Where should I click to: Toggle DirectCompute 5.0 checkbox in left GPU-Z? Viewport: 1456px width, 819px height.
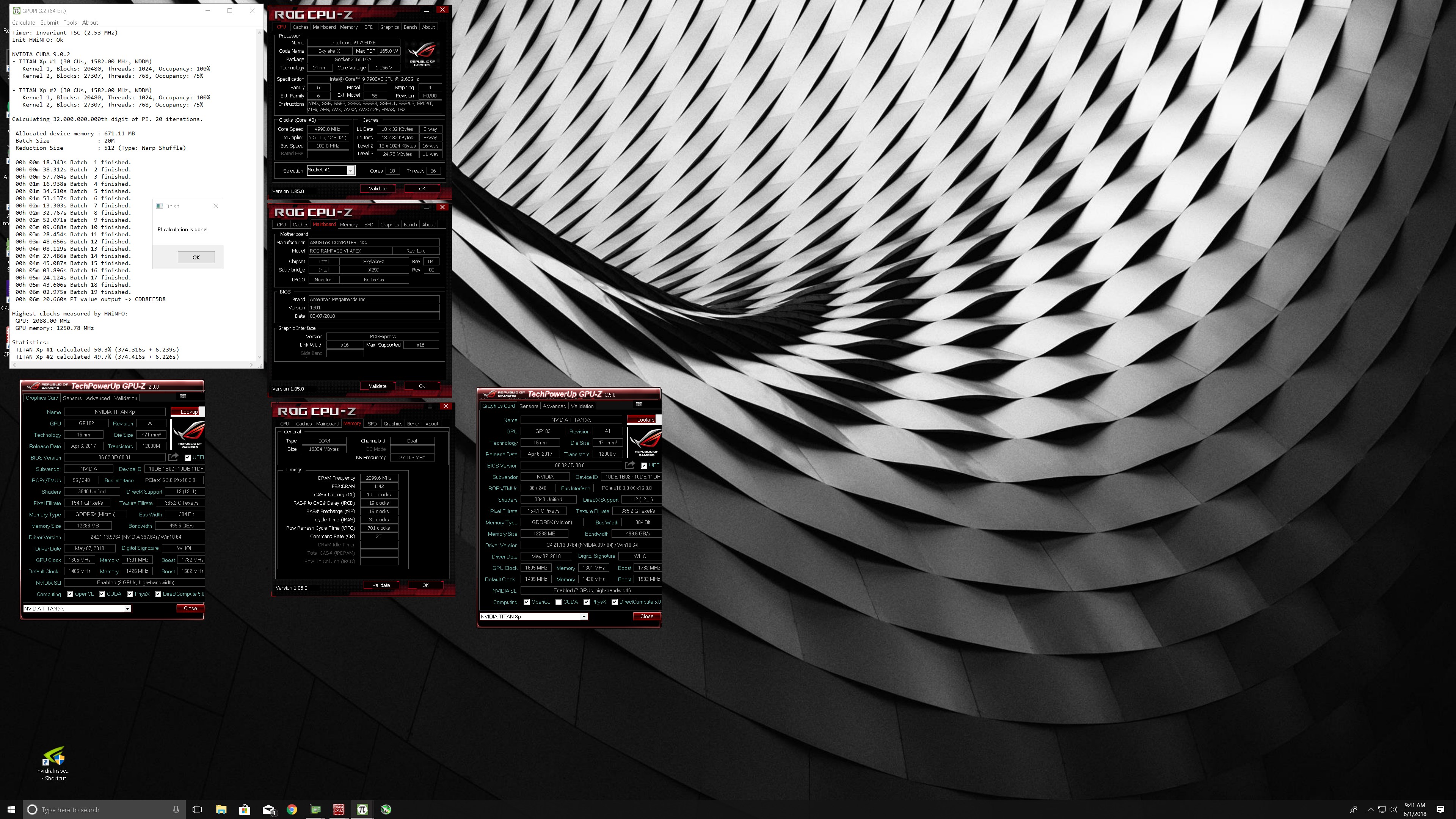(158, 594)
